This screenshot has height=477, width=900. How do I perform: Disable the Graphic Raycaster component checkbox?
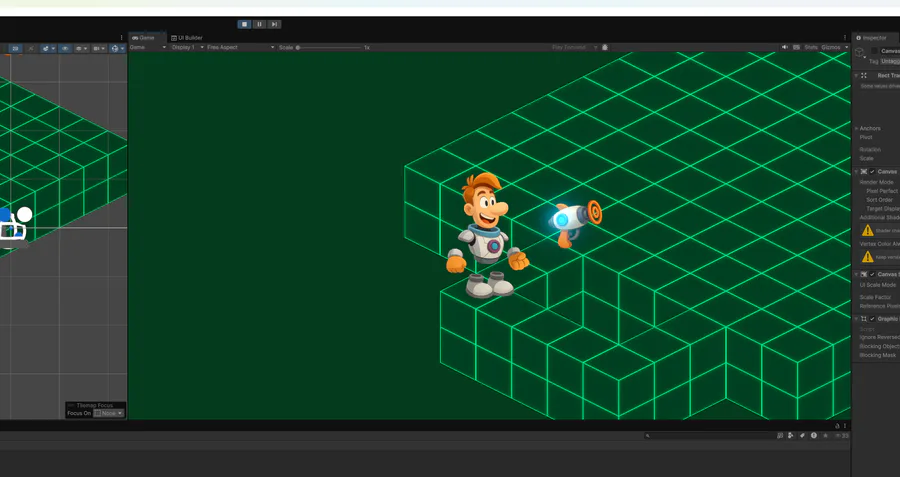click(872, 319)
